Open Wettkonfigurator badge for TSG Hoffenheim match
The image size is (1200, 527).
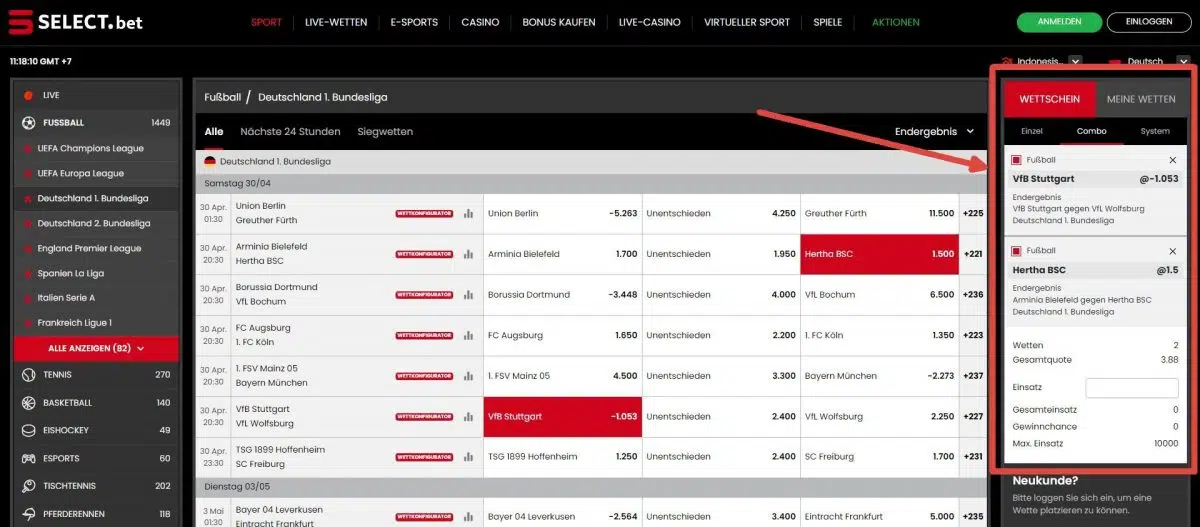point(424,457)
